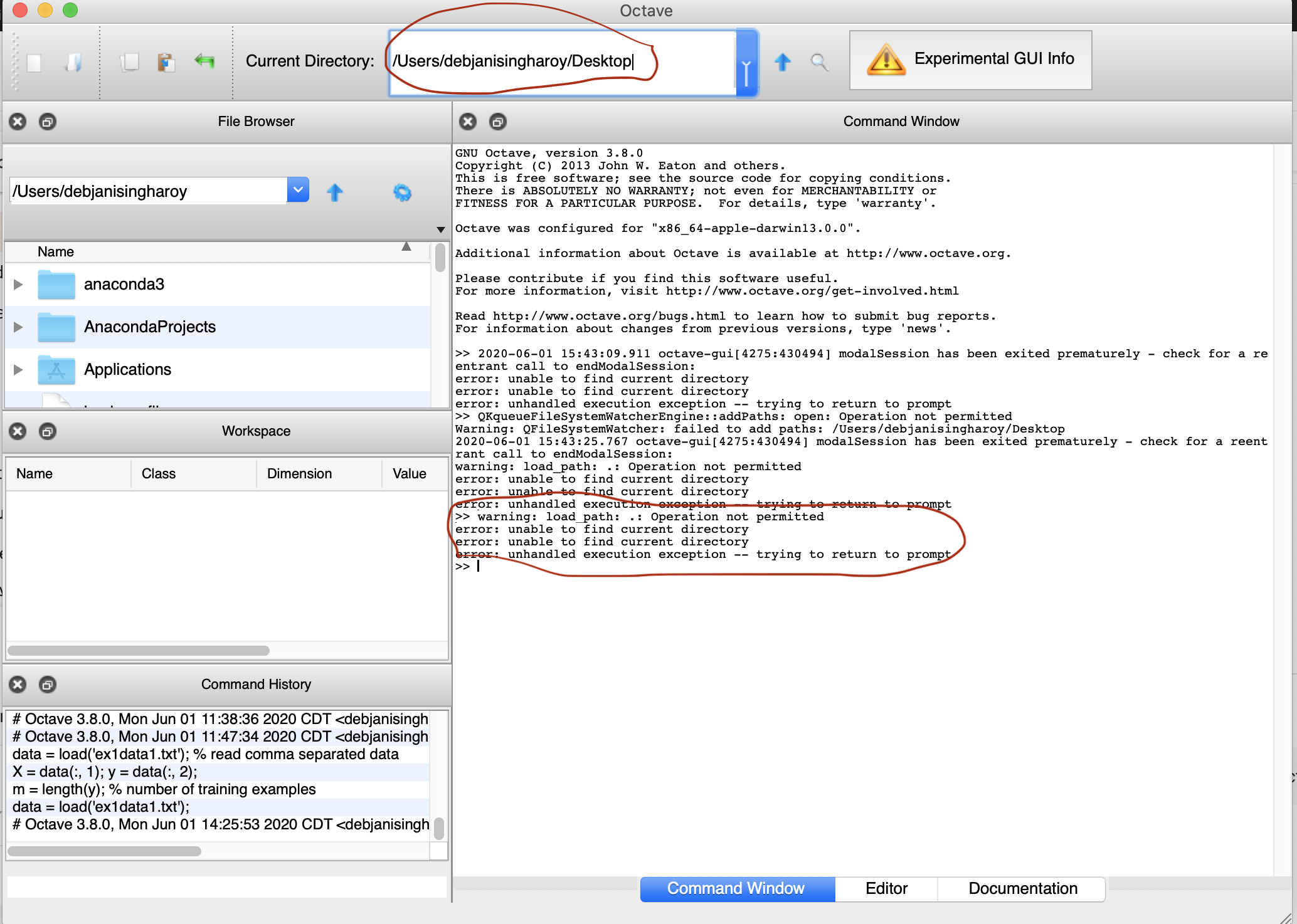Undock the File Browser panel
Screen dimensions: 1297x924
tap(48, 122)
